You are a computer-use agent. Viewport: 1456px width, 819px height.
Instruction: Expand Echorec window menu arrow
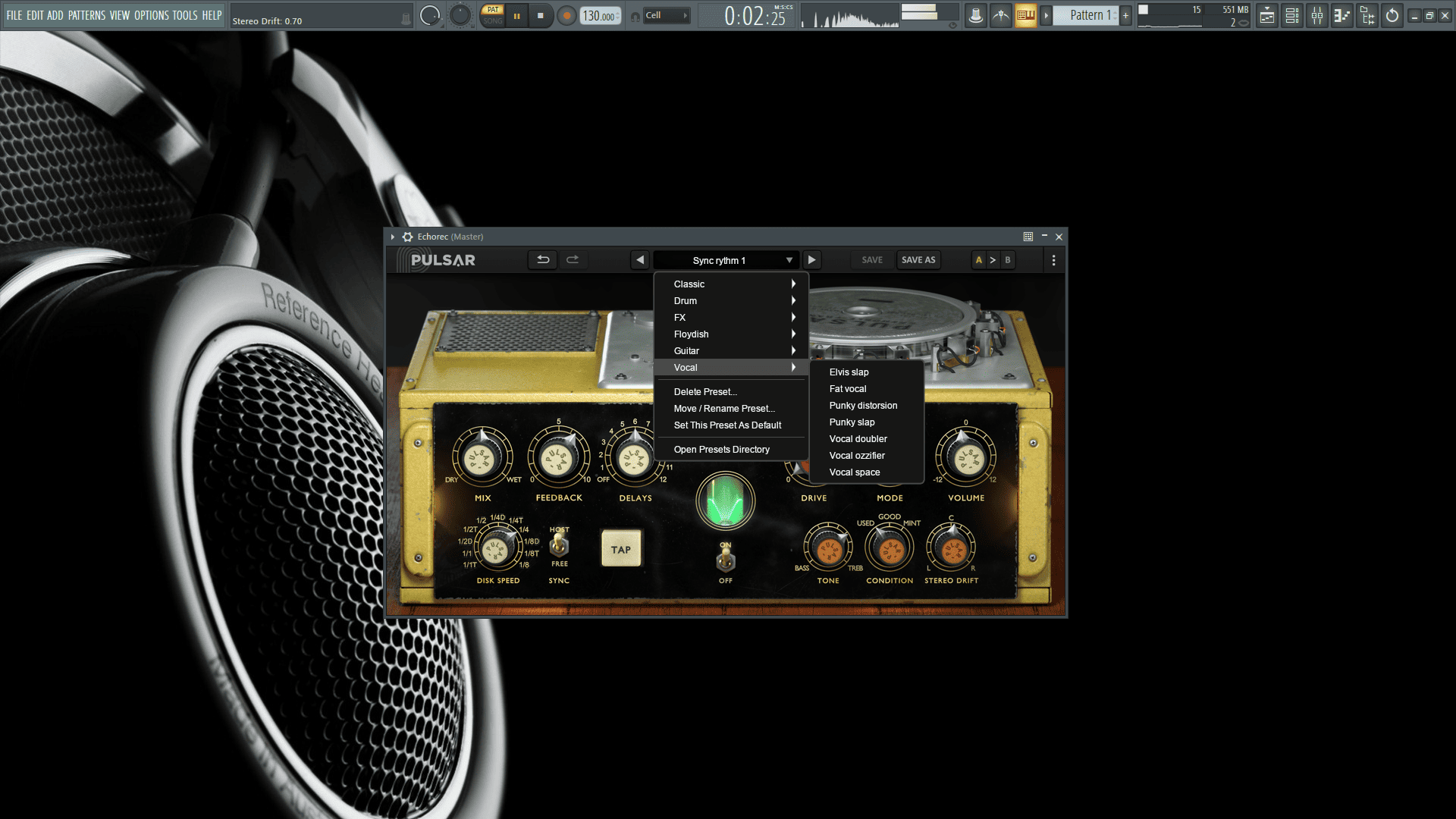click(393, 237)
